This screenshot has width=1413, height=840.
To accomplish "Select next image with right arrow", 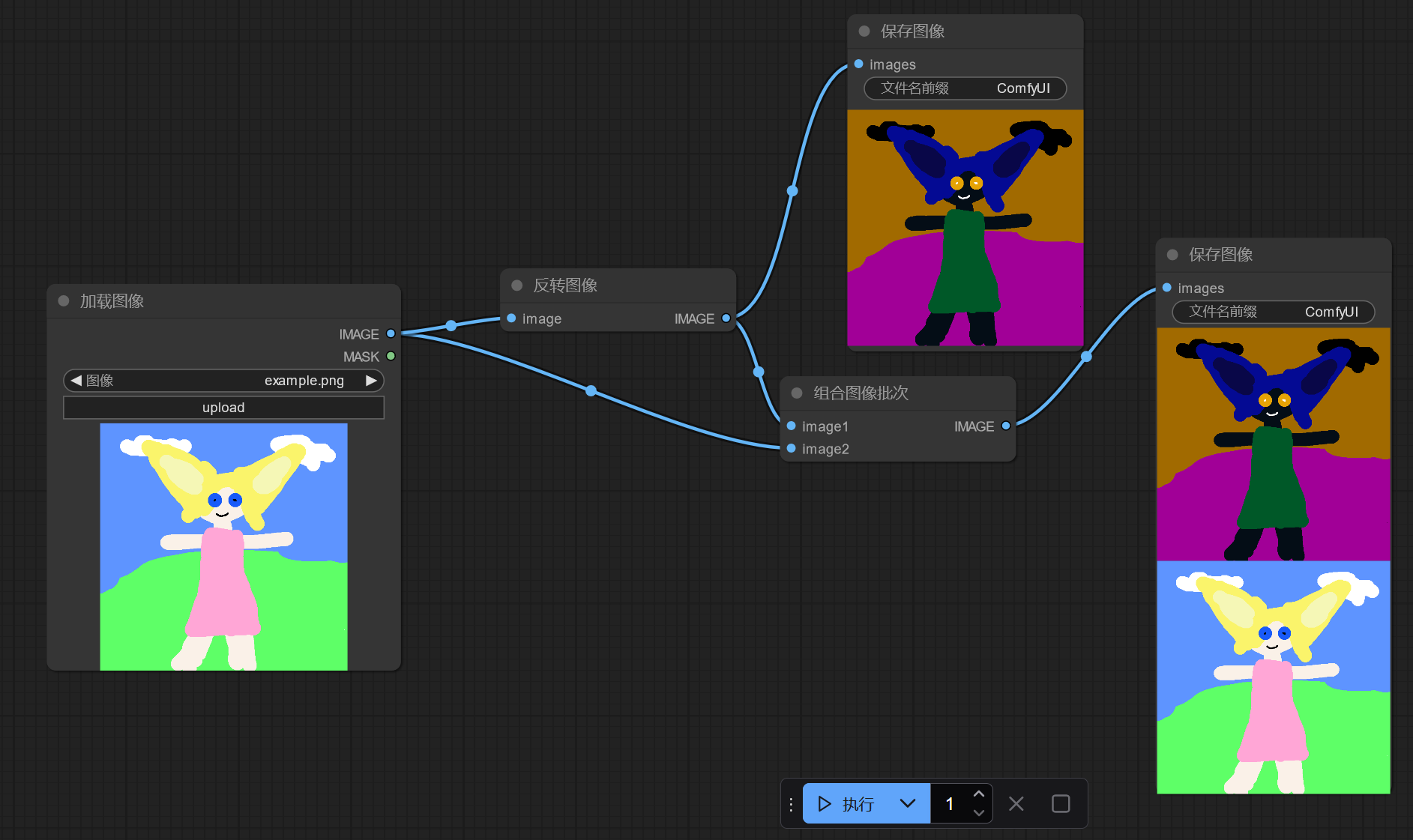I will (371, 381).
